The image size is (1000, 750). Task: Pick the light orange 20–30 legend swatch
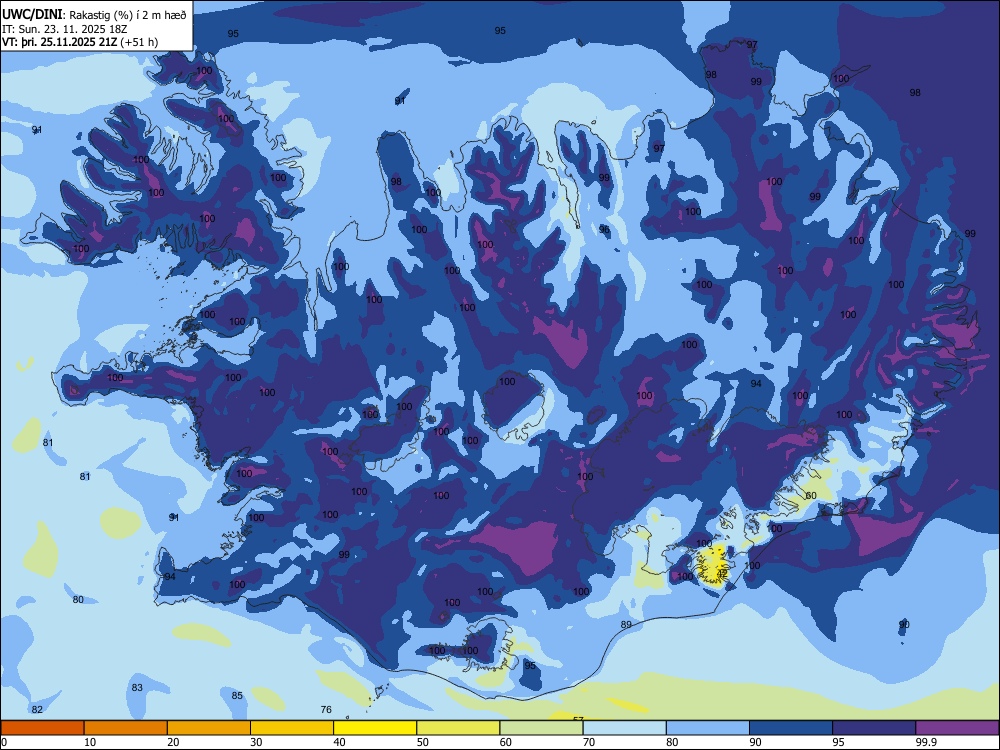[x=209, y=728]
